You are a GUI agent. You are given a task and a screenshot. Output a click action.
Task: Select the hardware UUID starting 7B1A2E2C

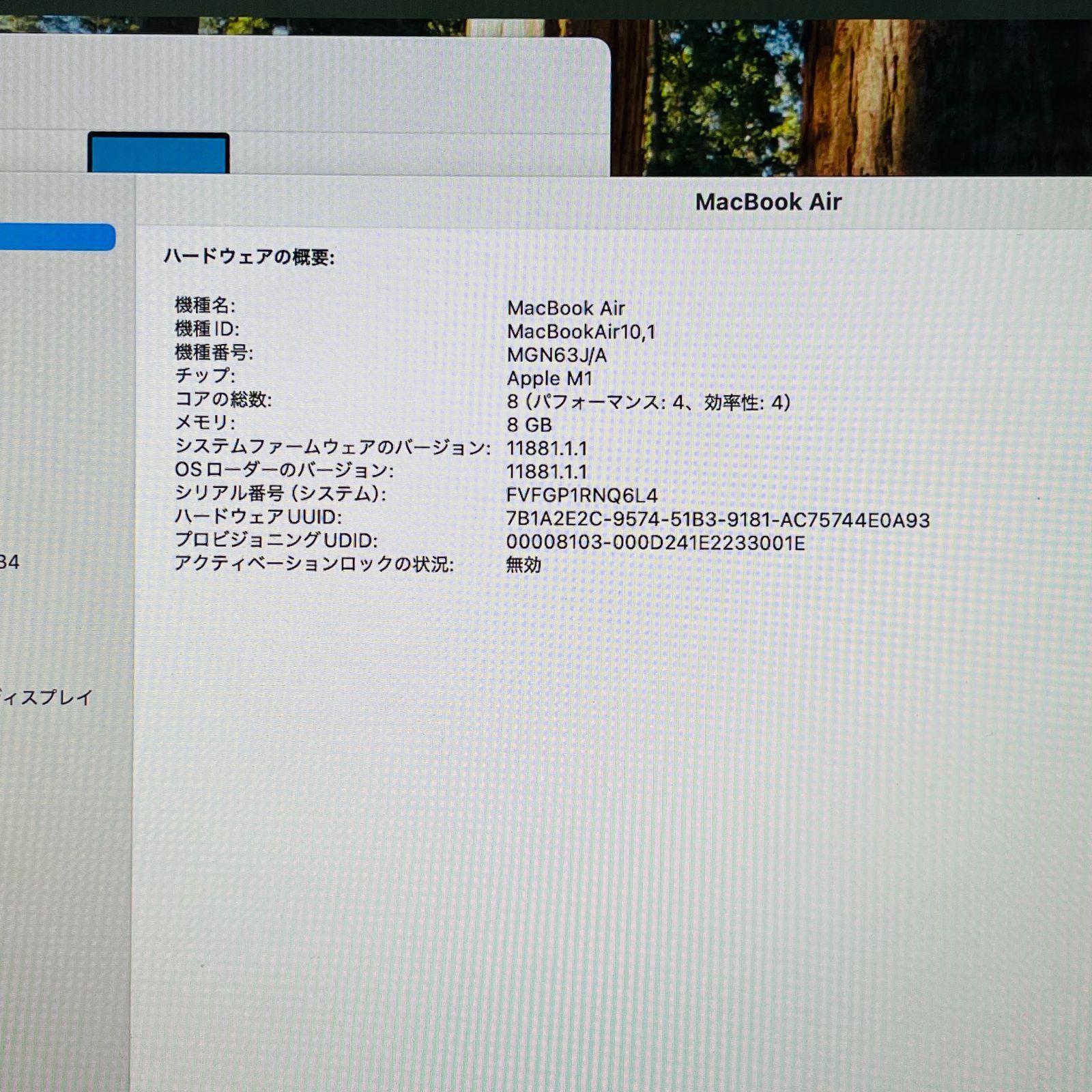[718, 519]
